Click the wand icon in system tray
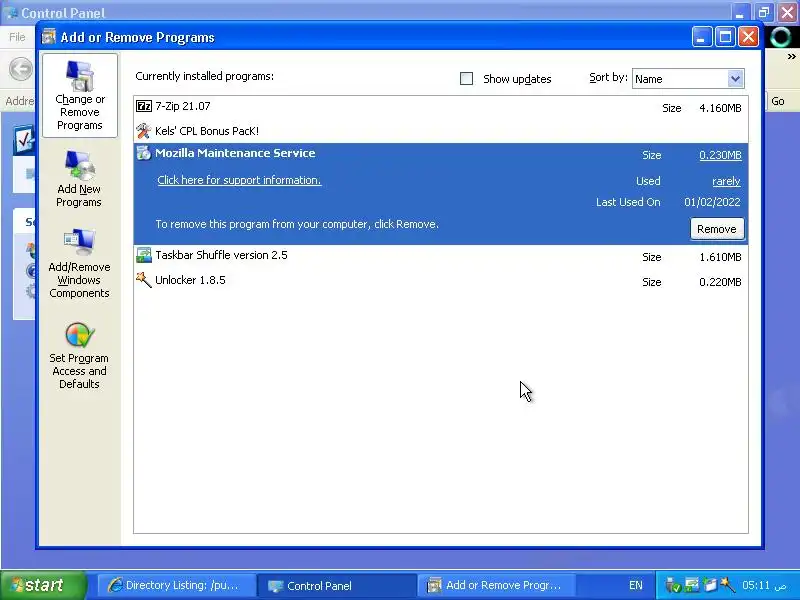The height and width of the screenshot is (600, 800). pyautogui.click(x=727, y=585)
